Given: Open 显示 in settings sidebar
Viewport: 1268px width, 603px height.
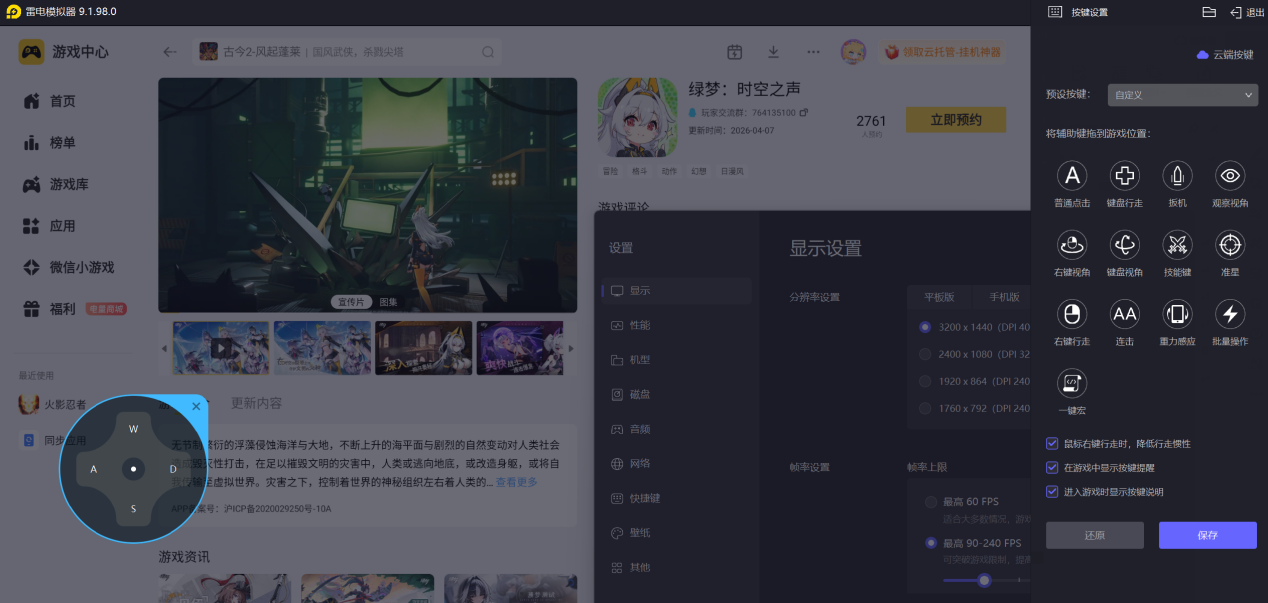Looking at the screenshot, I should [x=677, y=291].
